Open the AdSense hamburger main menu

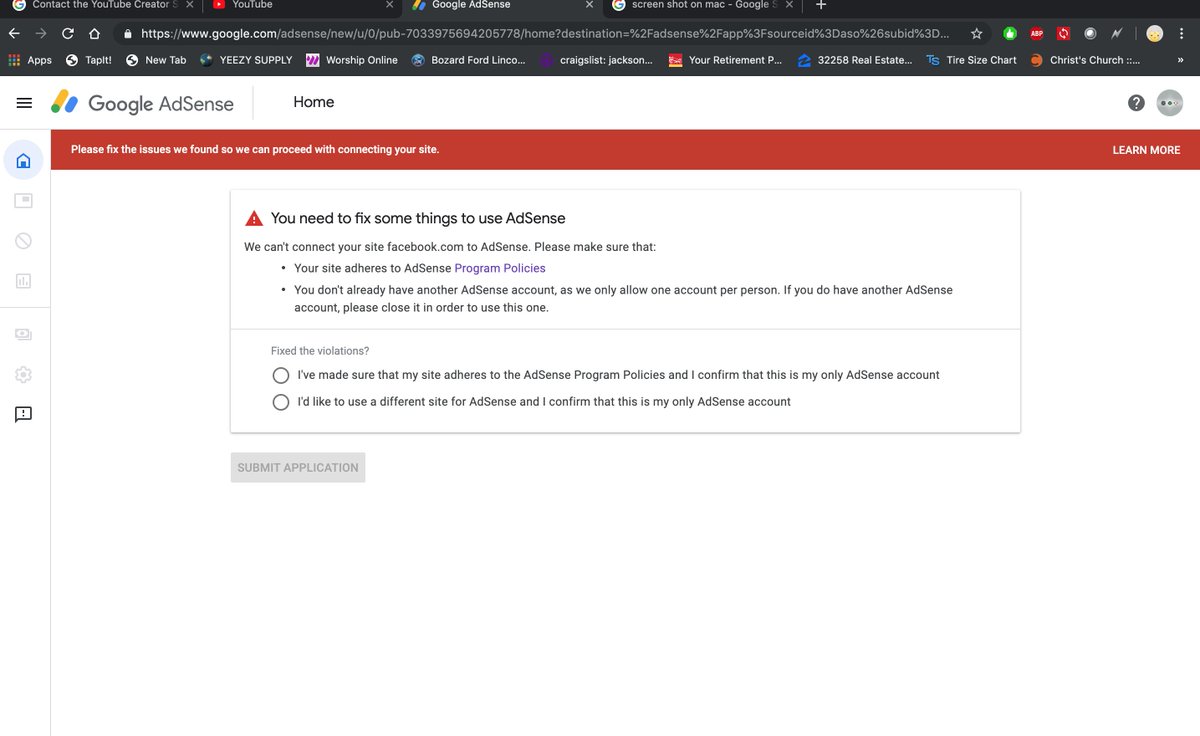coord(24,103)
